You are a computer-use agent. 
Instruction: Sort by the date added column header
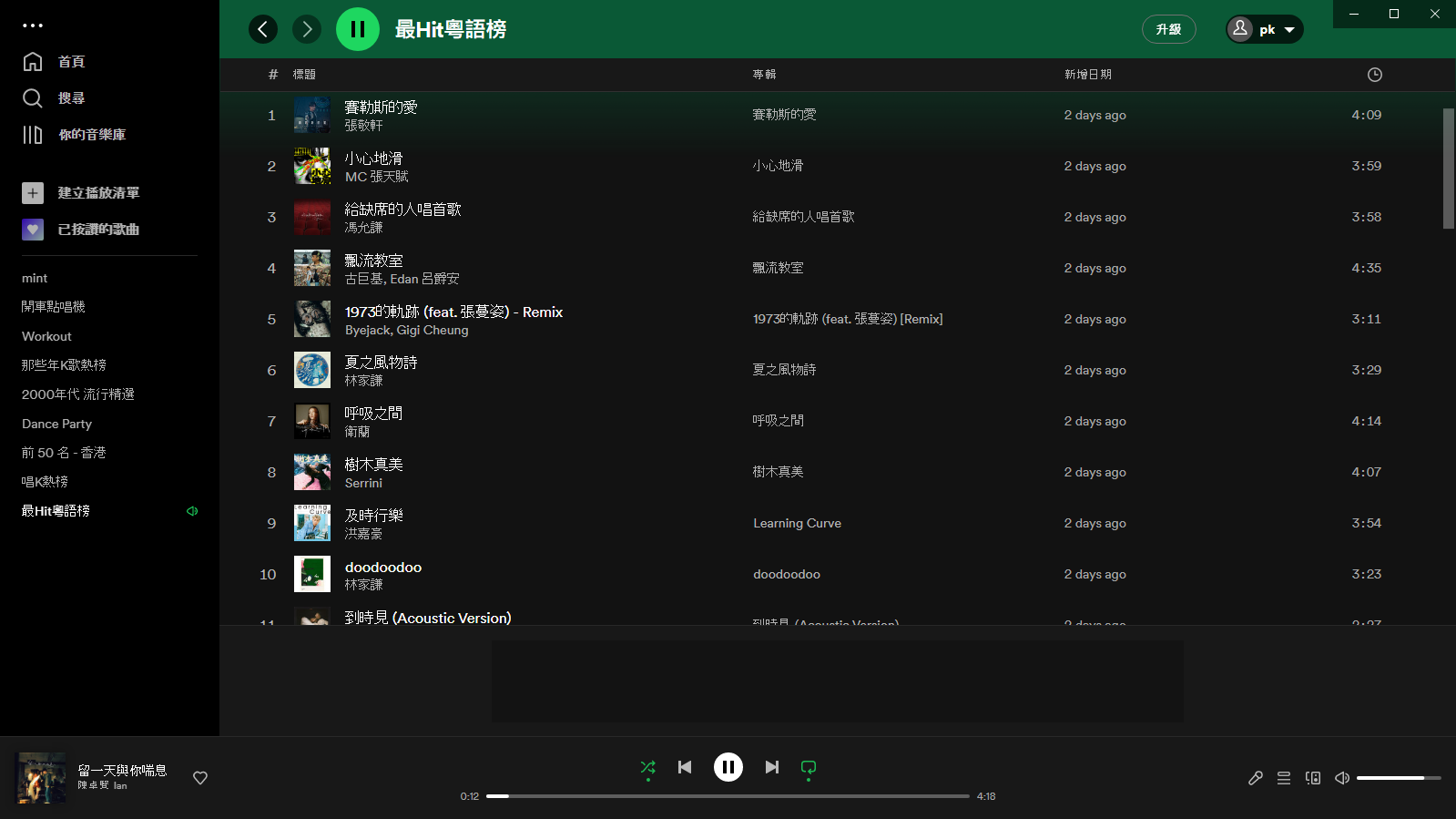pyautogui.click(x=1088, y=75)
